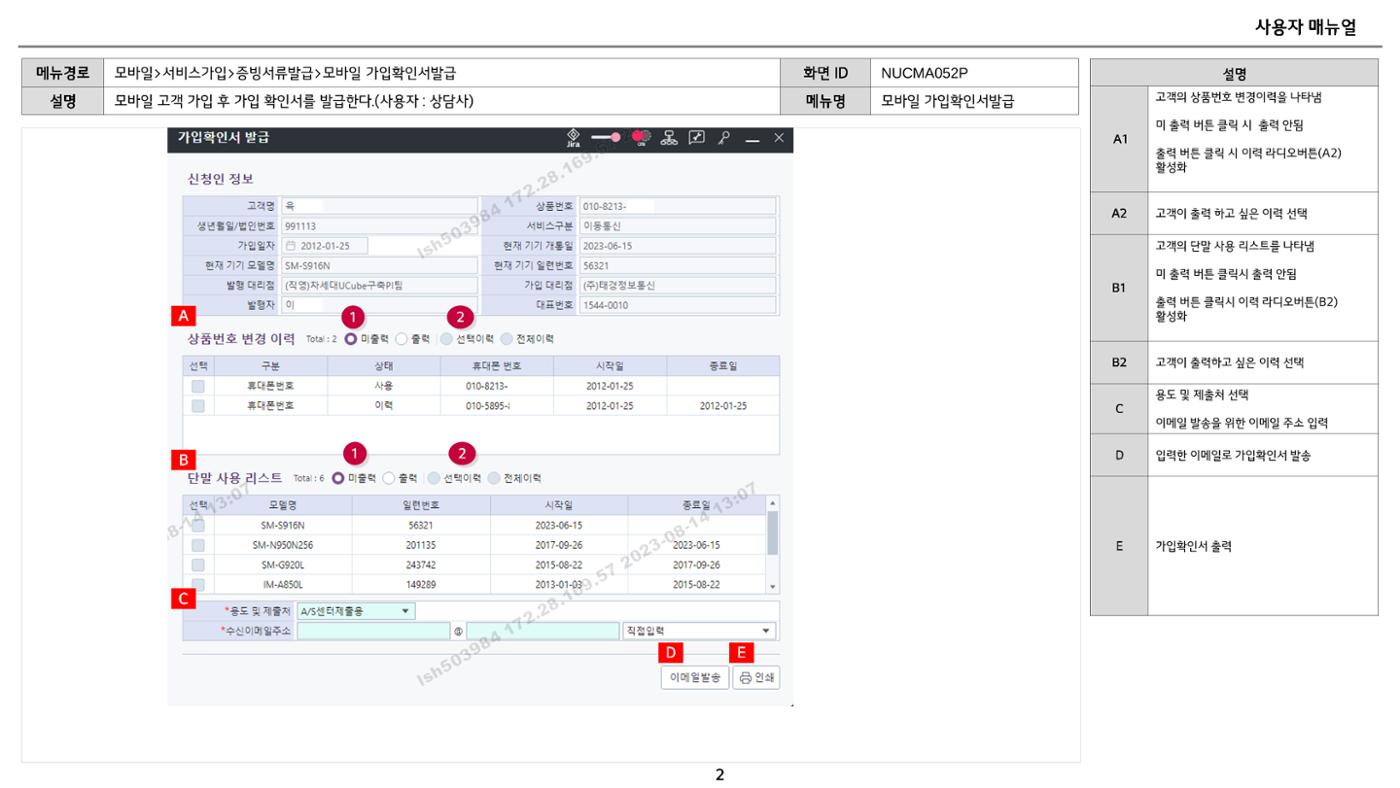Check the IM-A850L device row
This screenshot has height=788, width=1400.
coord(198,584)
